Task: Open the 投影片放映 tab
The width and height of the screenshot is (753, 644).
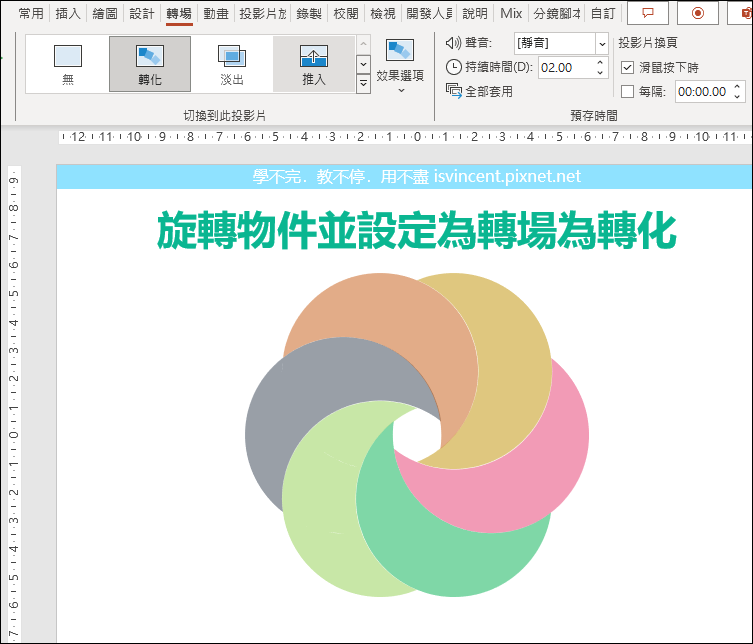Action: coord(263,13)
